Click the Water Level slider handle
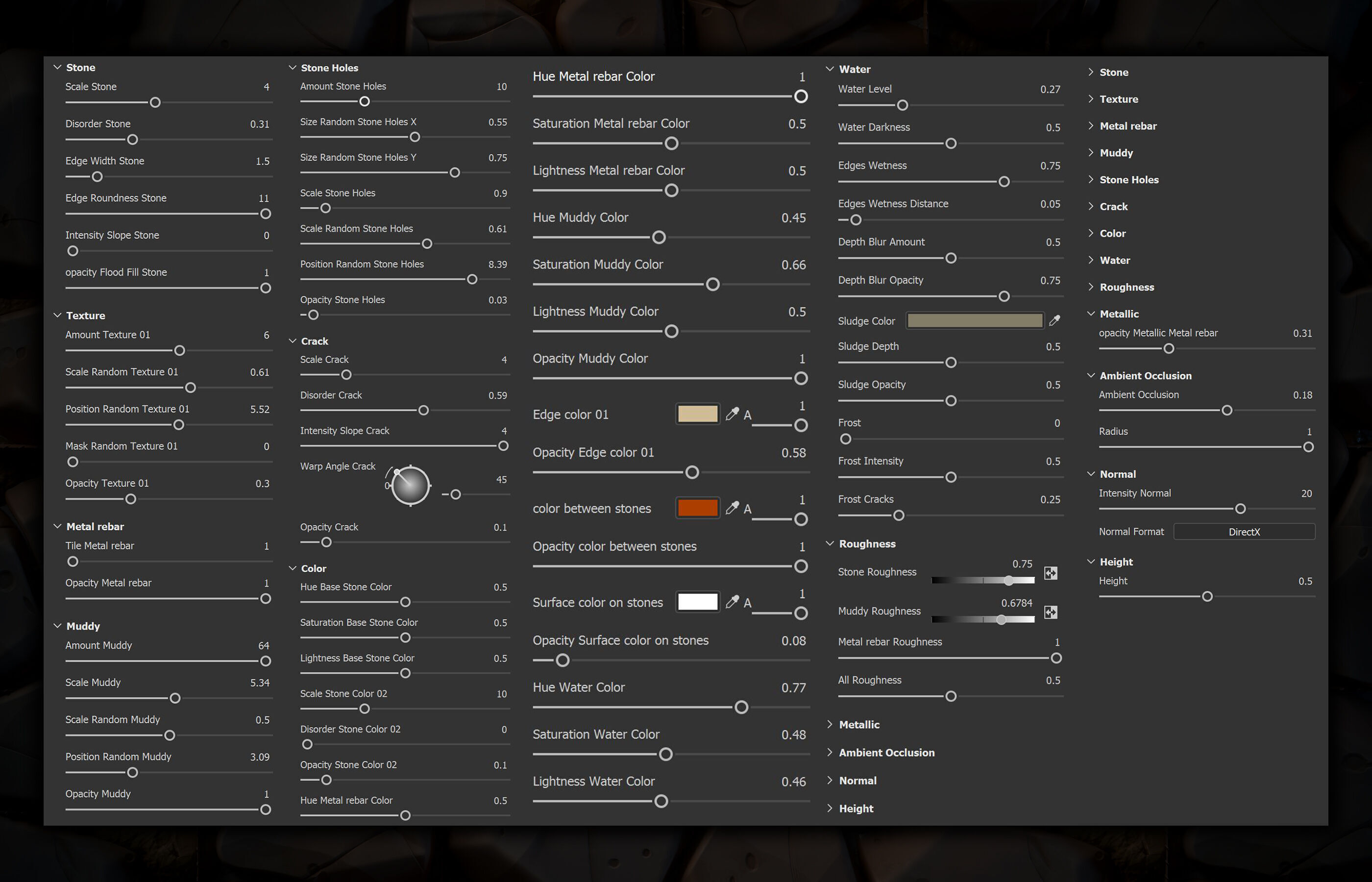The height and width of the screenshot is (882, 1372). (x=903, y=105)
